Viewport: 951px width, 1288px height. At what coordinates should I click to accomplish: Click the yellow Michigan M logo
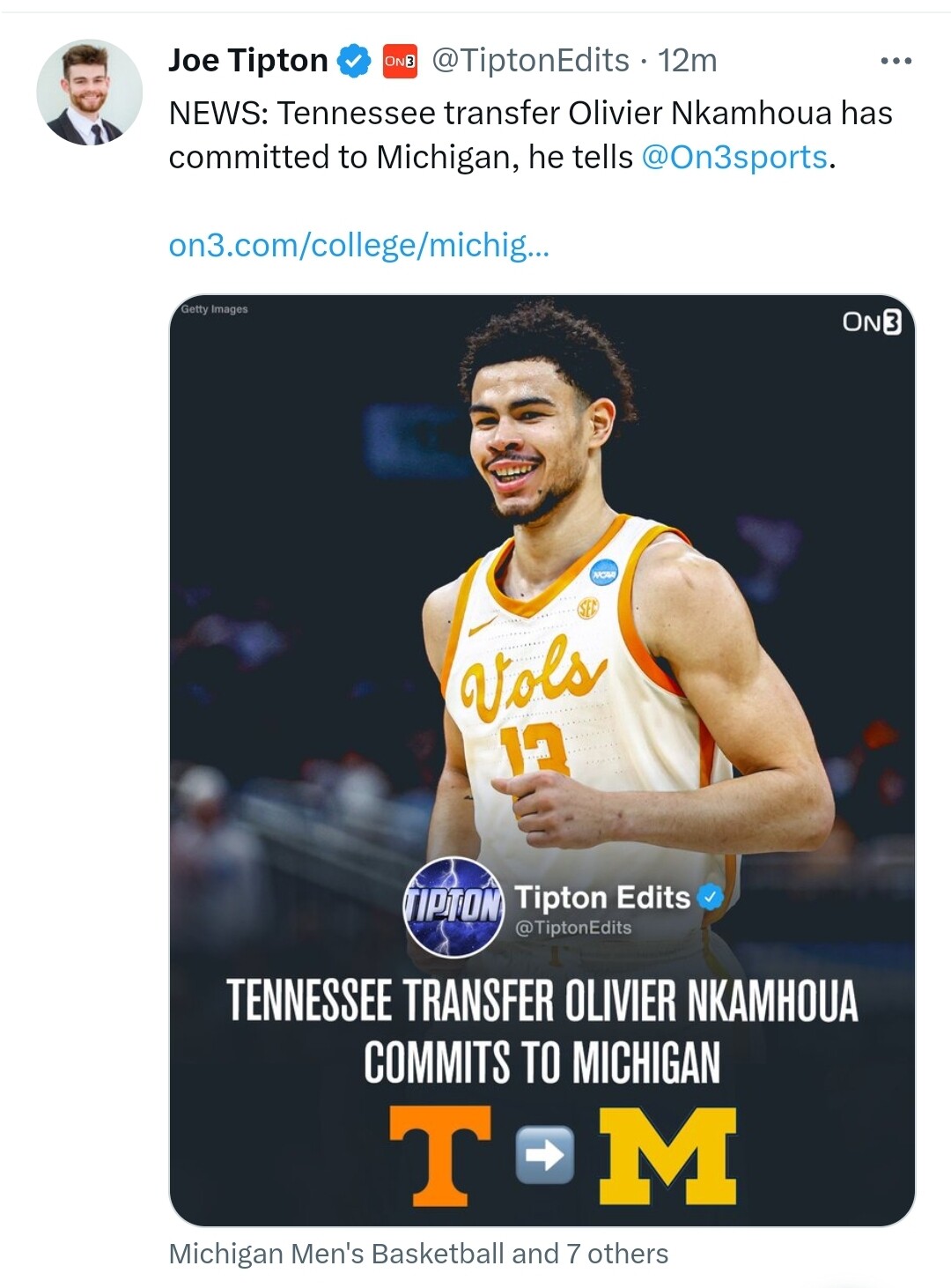pyautogui.click(x=667, y=1155)
